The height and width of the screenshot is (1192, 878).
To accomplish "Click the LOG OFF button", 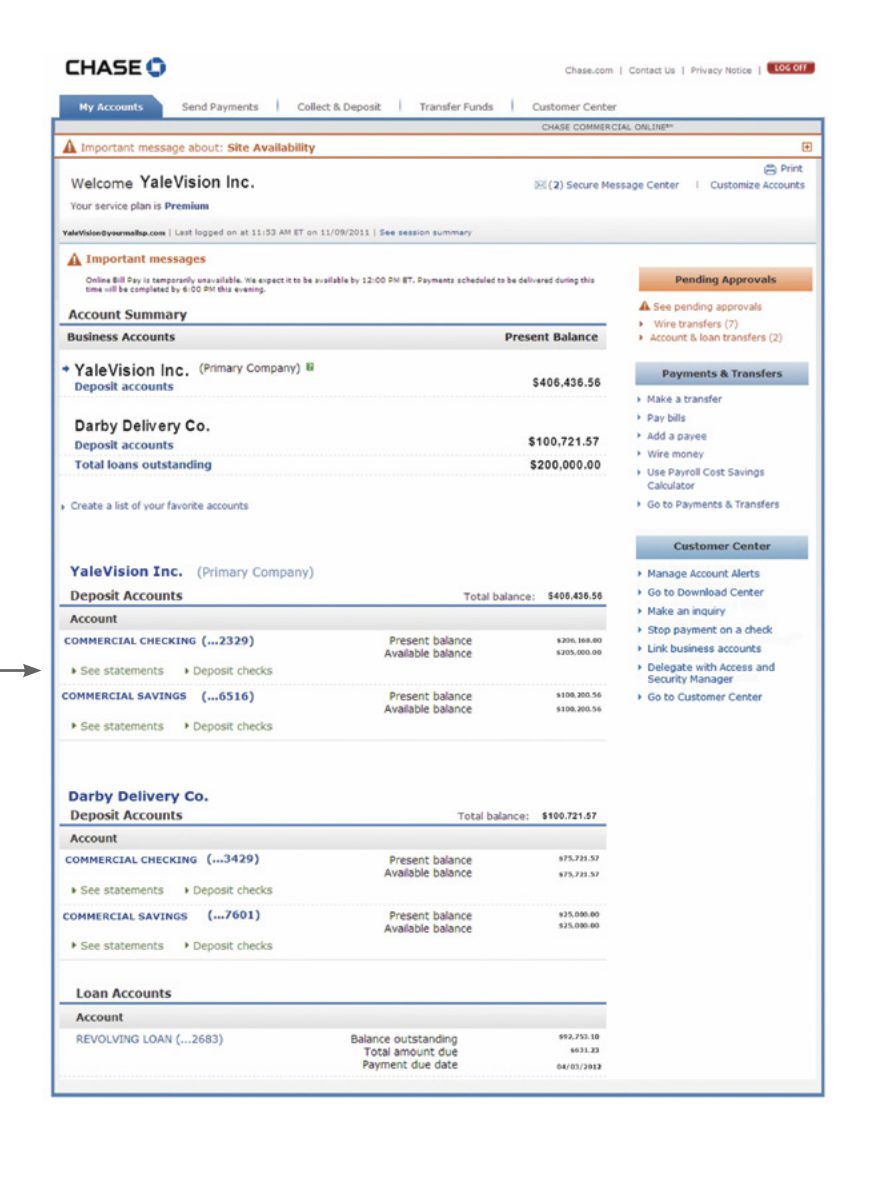I will click(793, 67).
